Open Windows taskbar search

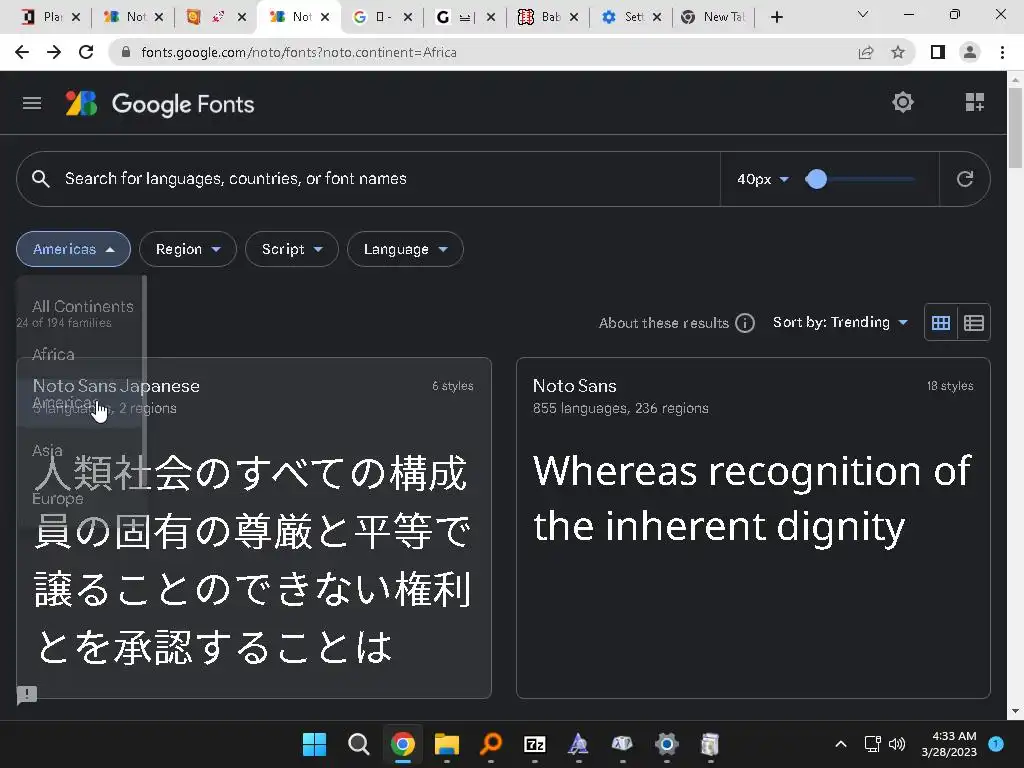pyautogui.click(x=359, y=744)
